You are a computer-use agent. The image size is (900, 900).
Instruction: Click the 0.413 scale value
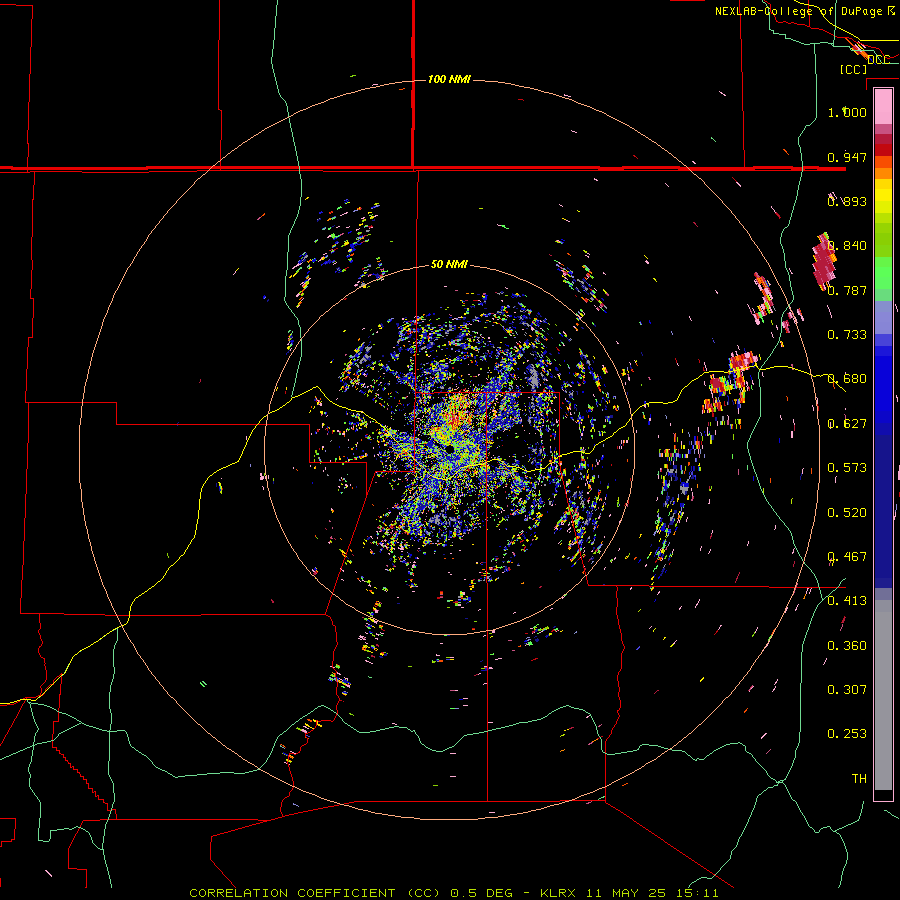click(x=847, y=601)
